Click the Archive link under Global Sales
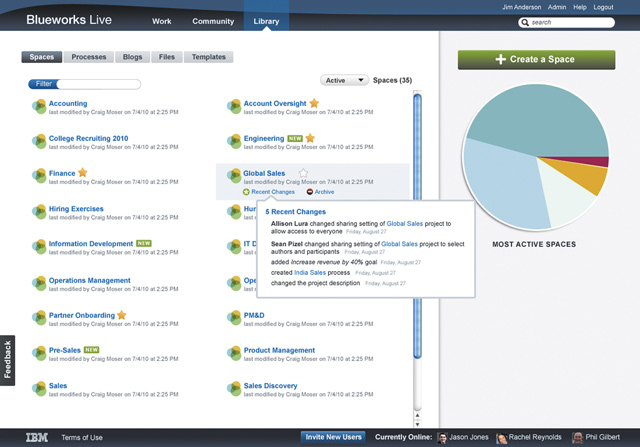Image resolution: width=640 pixels, height=447 pixels. [x=324, y=192]
